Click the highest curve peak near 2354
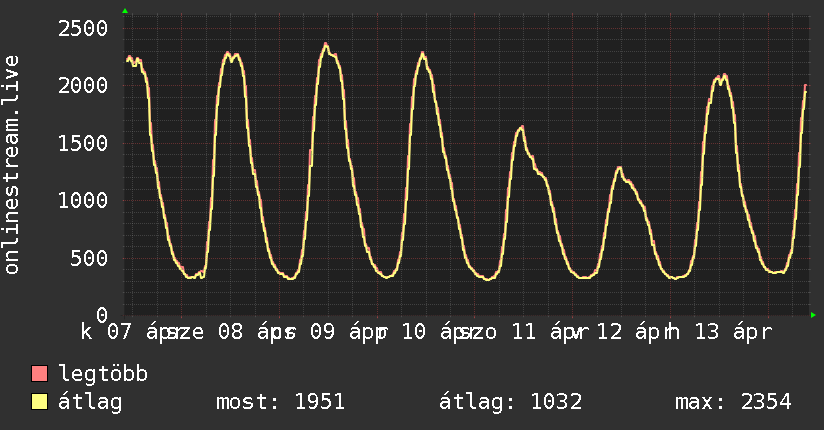824x430 pixels. pos(326,44)
